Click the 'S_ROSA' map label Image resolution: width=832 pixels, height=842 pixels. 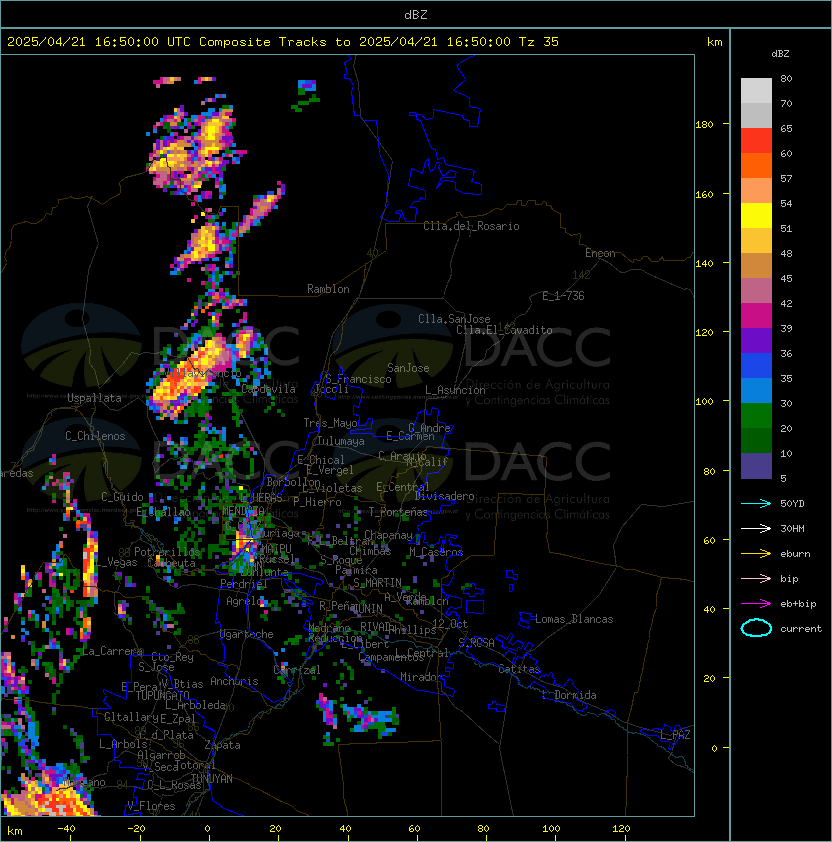[476, 643]
